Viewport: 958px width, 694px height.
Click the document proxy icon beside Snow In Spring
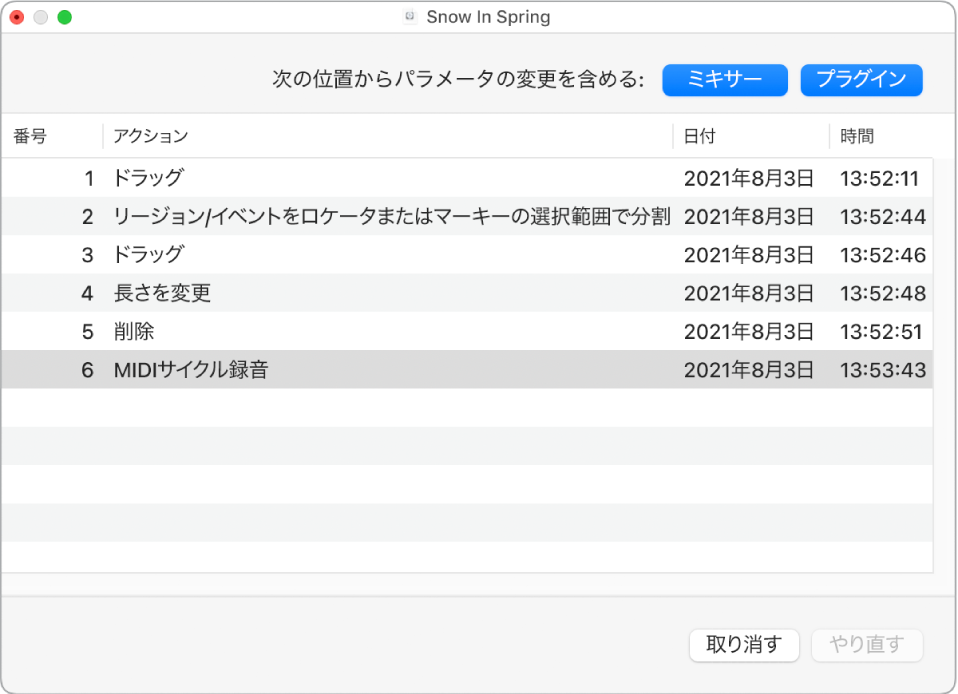click(x=409, y=17)
